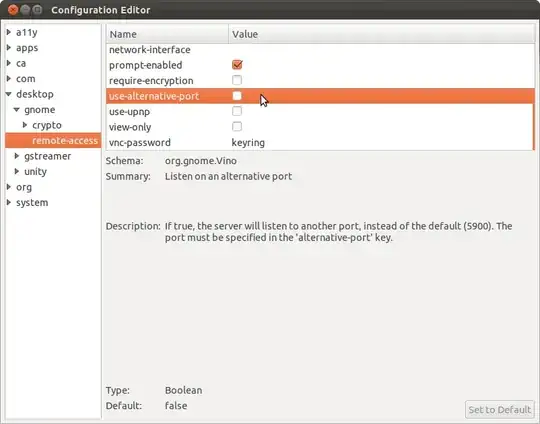
Task: Expand the unity tree node arrow
Action: (x=17, y=171)
